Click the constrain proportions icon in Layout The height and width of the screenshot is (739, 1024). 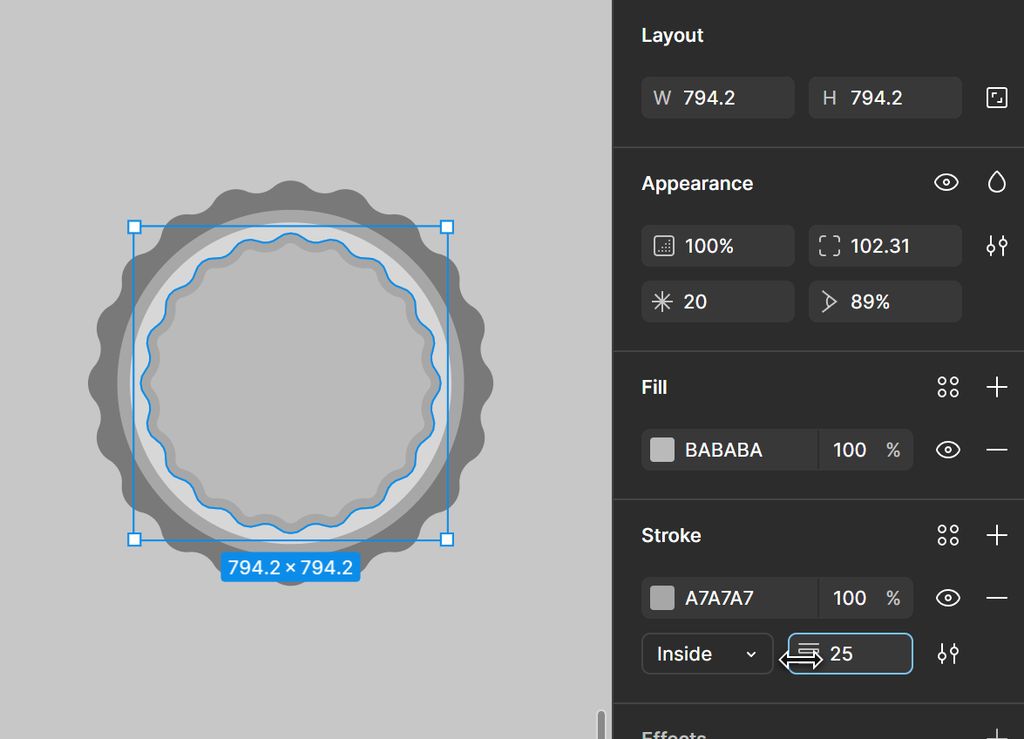pos(996,98)
